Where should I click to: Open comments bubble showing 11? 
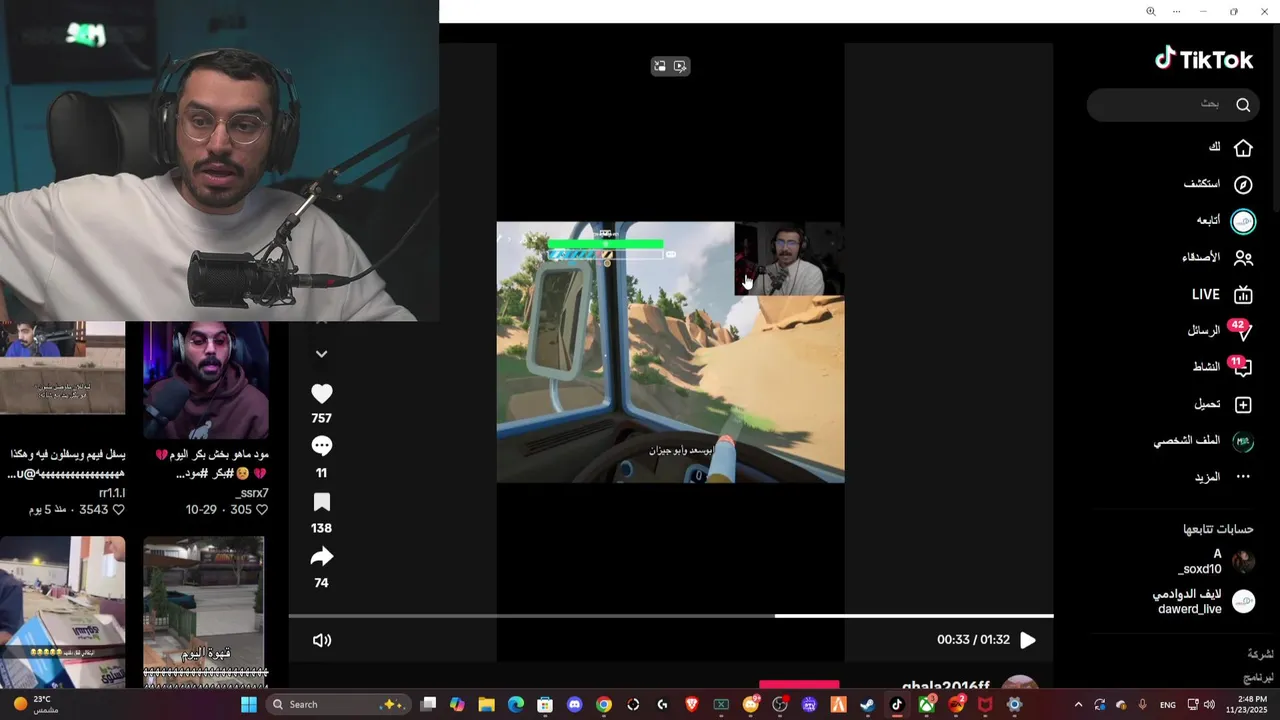[321, 446]
